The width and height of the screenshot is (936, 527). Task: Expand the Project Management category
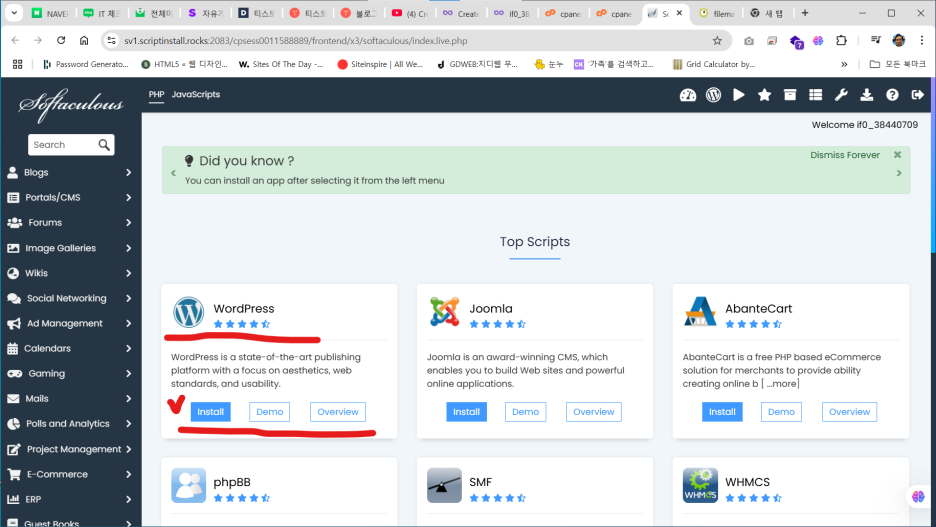(70, 449)
